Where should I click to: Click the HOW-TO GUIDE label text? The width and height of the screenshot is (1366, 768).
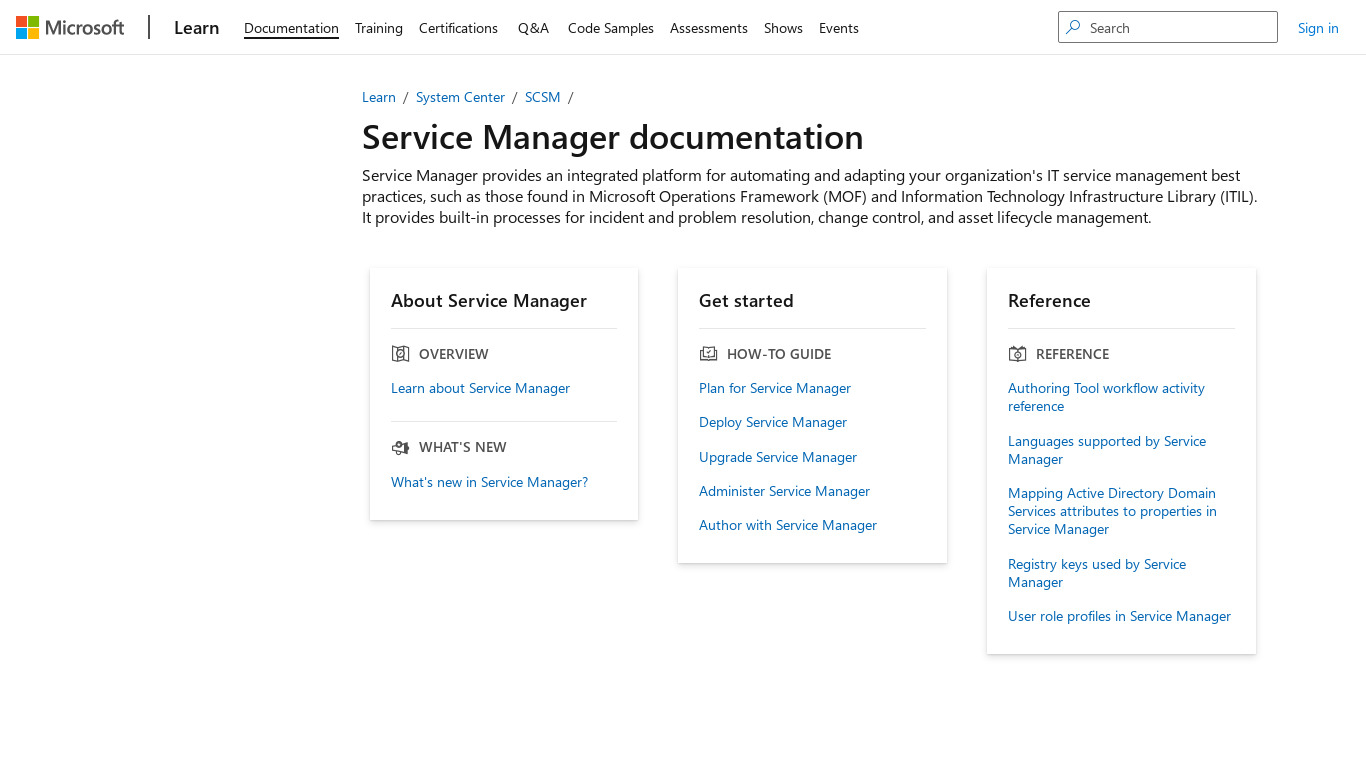(x=779, y=354)
